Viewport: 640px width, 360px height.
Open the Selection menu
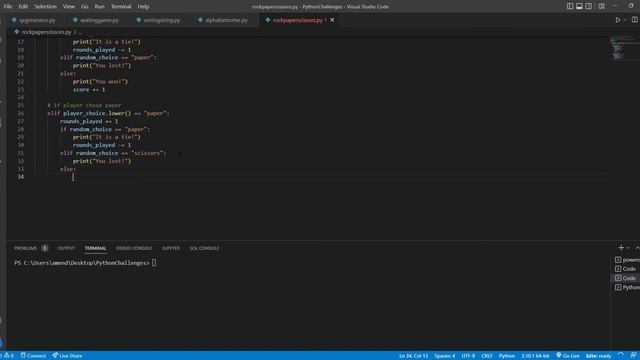(45, 7)
